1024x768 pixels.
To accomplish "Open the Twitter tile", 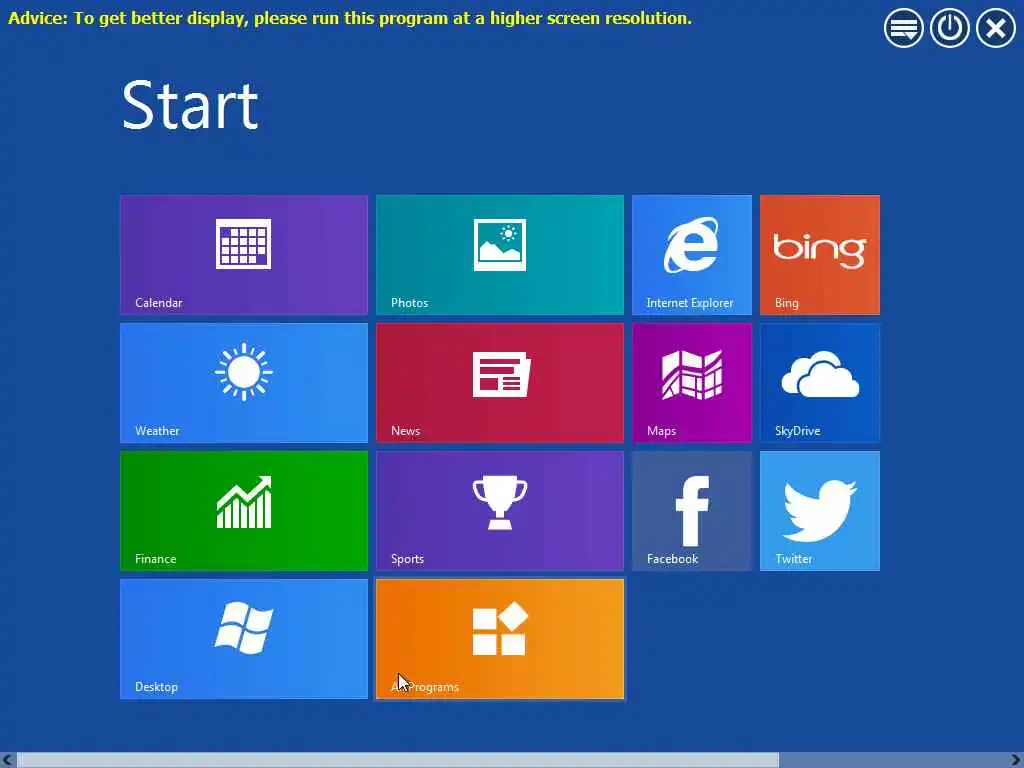I will [820, 511].
